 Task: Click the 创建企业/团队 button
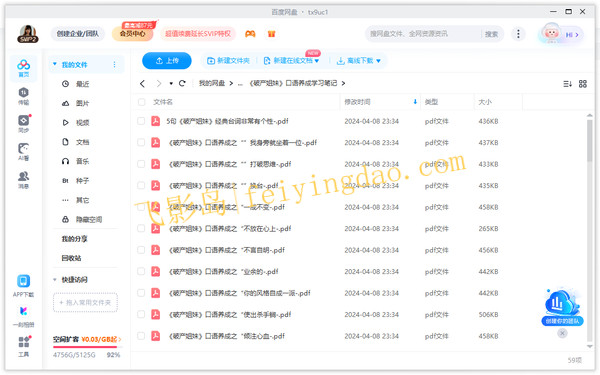[78, 34]
